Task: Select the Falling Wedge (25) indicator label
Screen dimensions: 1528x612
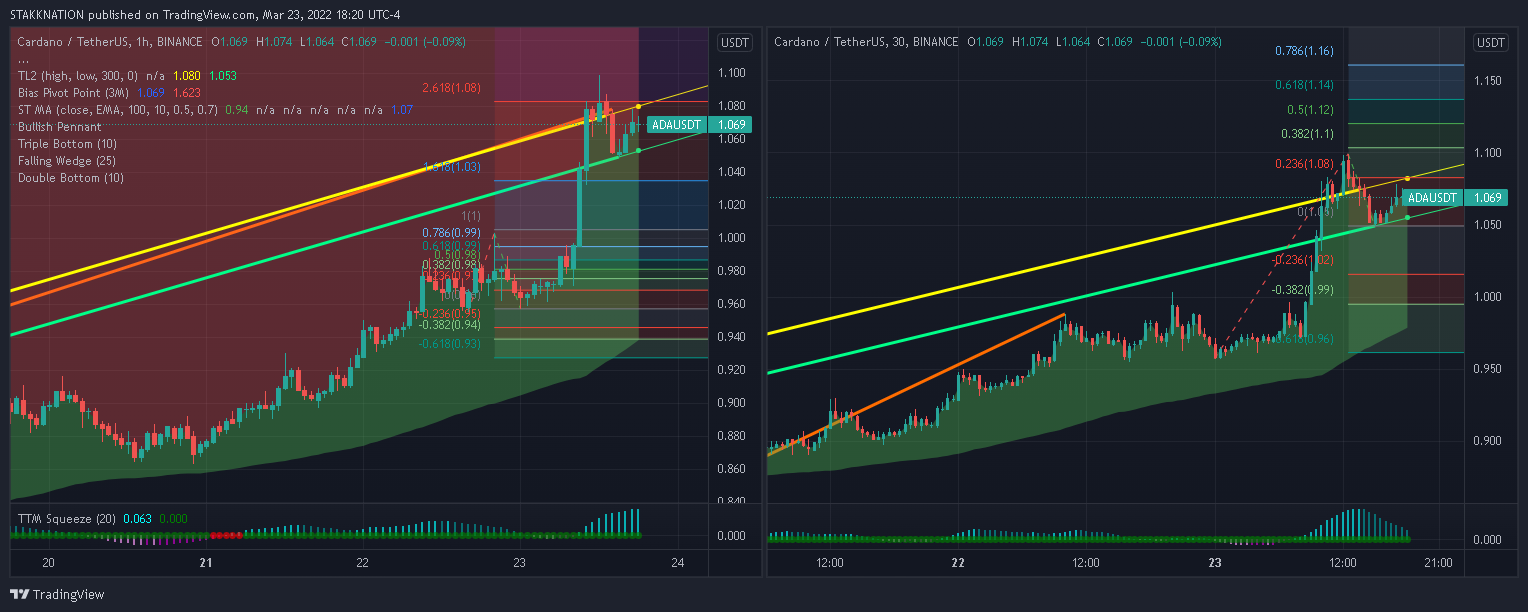Action: point(68,161)
